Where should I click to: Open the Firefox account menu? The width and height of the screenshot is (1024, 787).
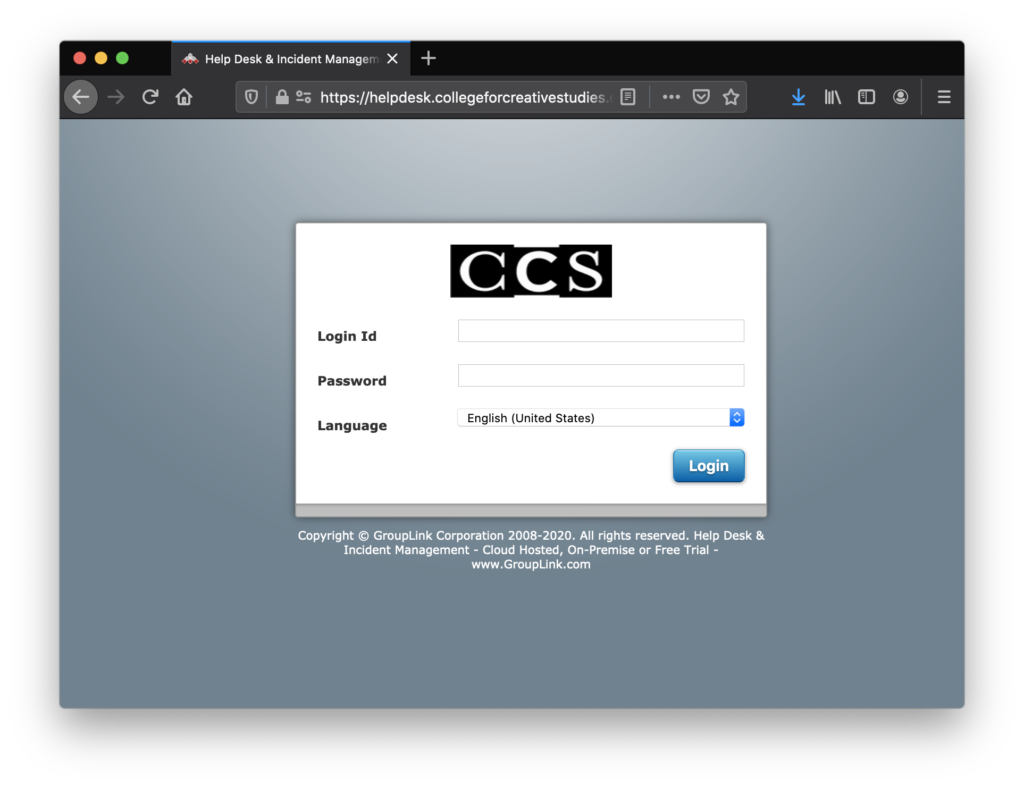pos(901,97)
